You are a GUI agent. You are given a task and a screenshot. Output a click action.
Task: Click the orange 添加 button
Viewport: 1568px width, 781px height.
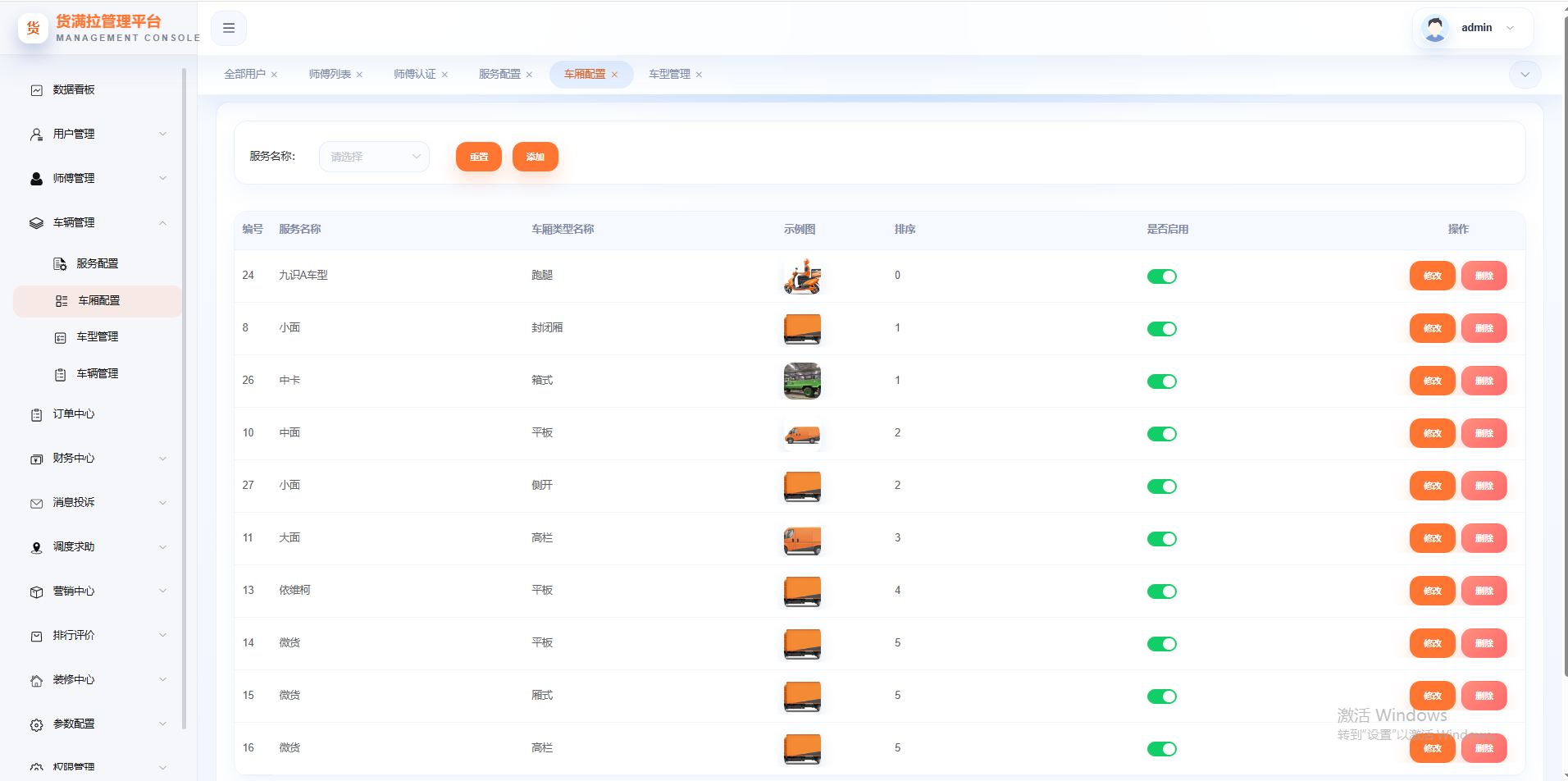coord(536,157)
